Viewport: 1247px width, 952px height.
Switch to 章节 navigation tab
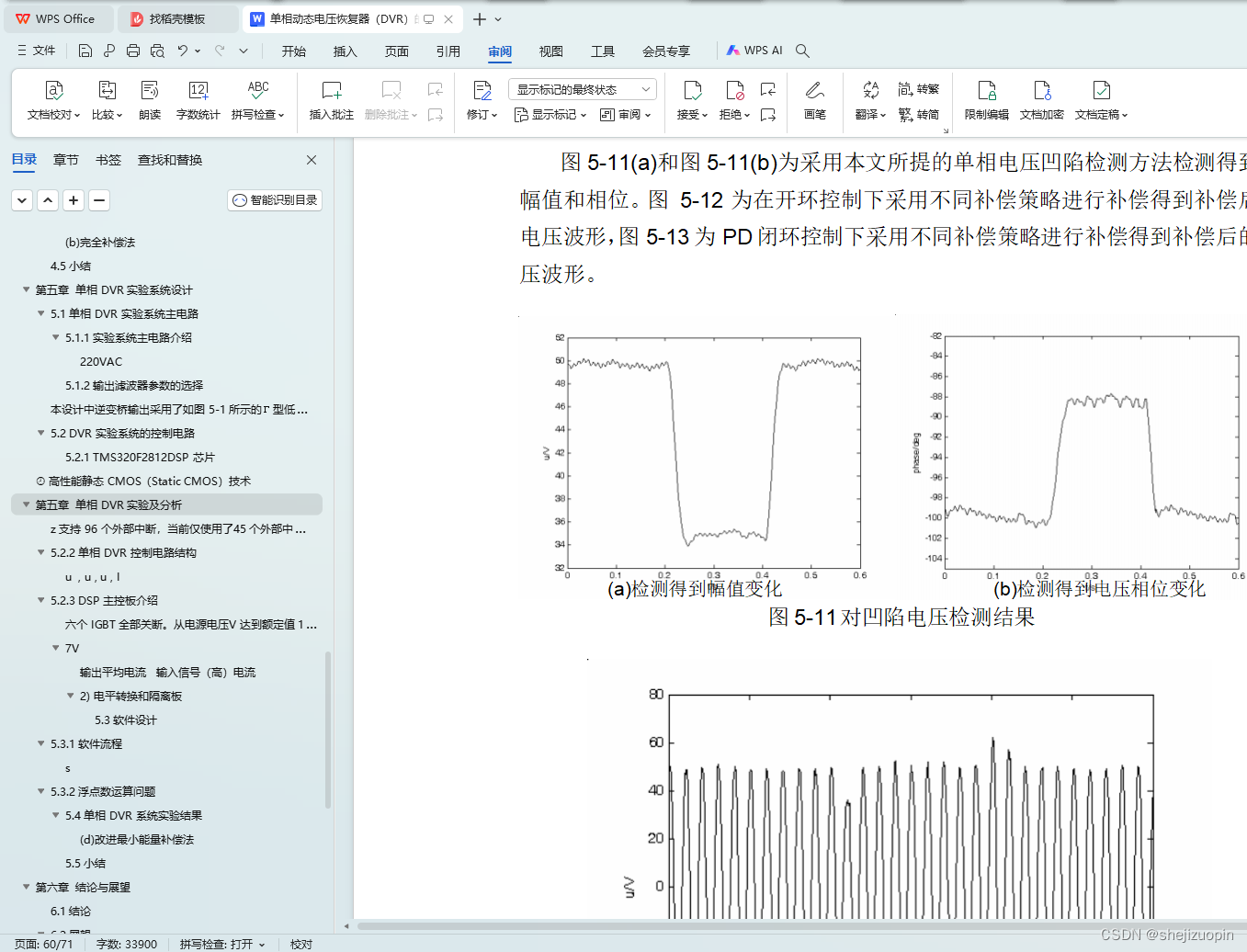(66, 160)
